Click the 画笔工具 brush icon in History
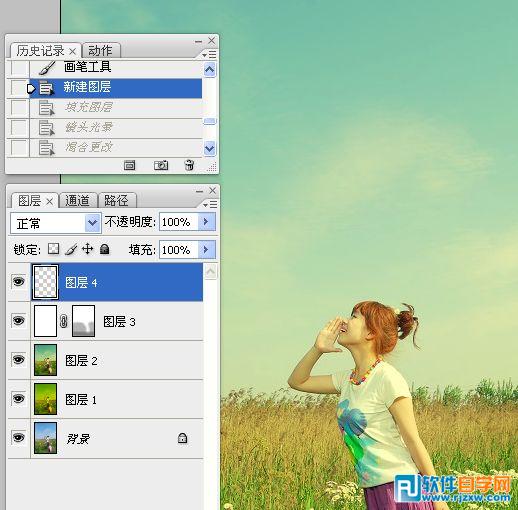The width and height of the screenshot is (518, 510). (x=47, y=68)
